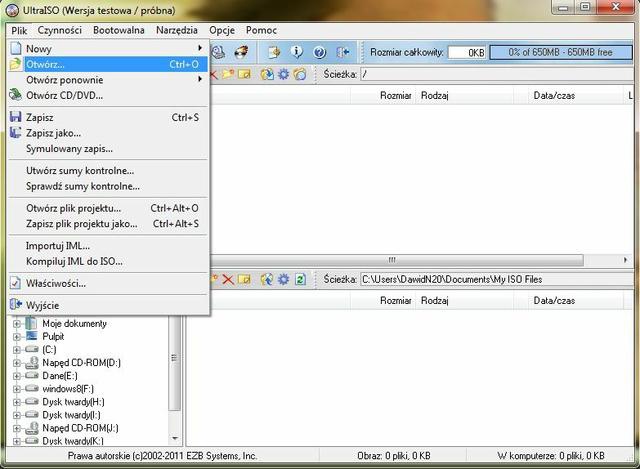Click the upper pane horizontal scrollbar thumb
The width and height of the screenshot is (640, 469).
point(397,260)
